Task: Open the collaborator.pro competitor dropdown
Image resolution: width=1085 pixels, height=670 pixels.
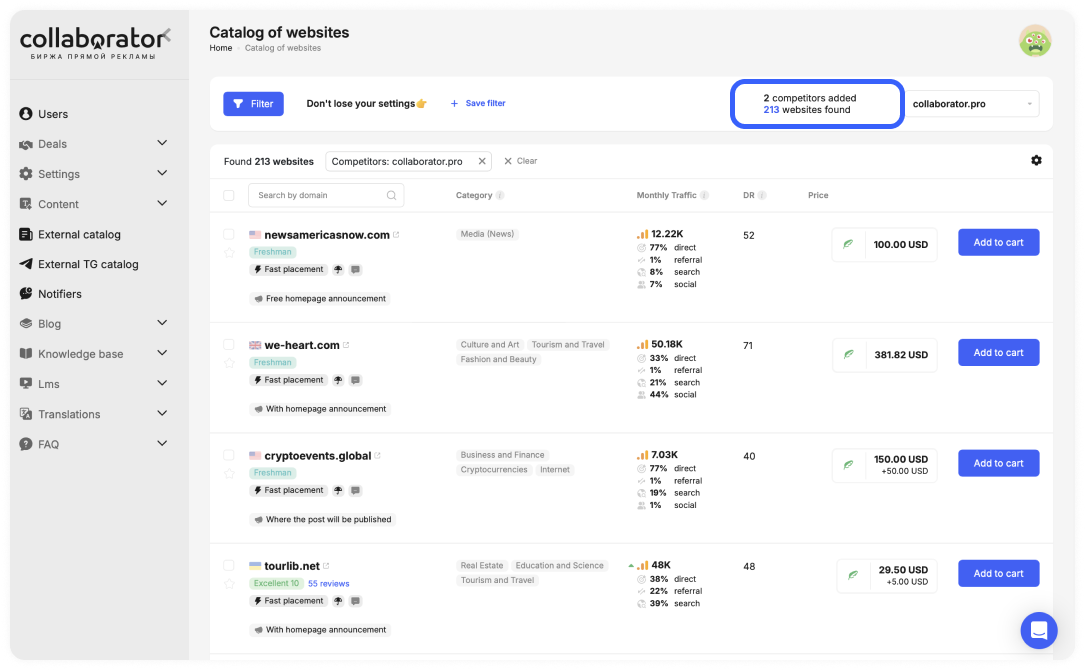Action: point(972,104)
